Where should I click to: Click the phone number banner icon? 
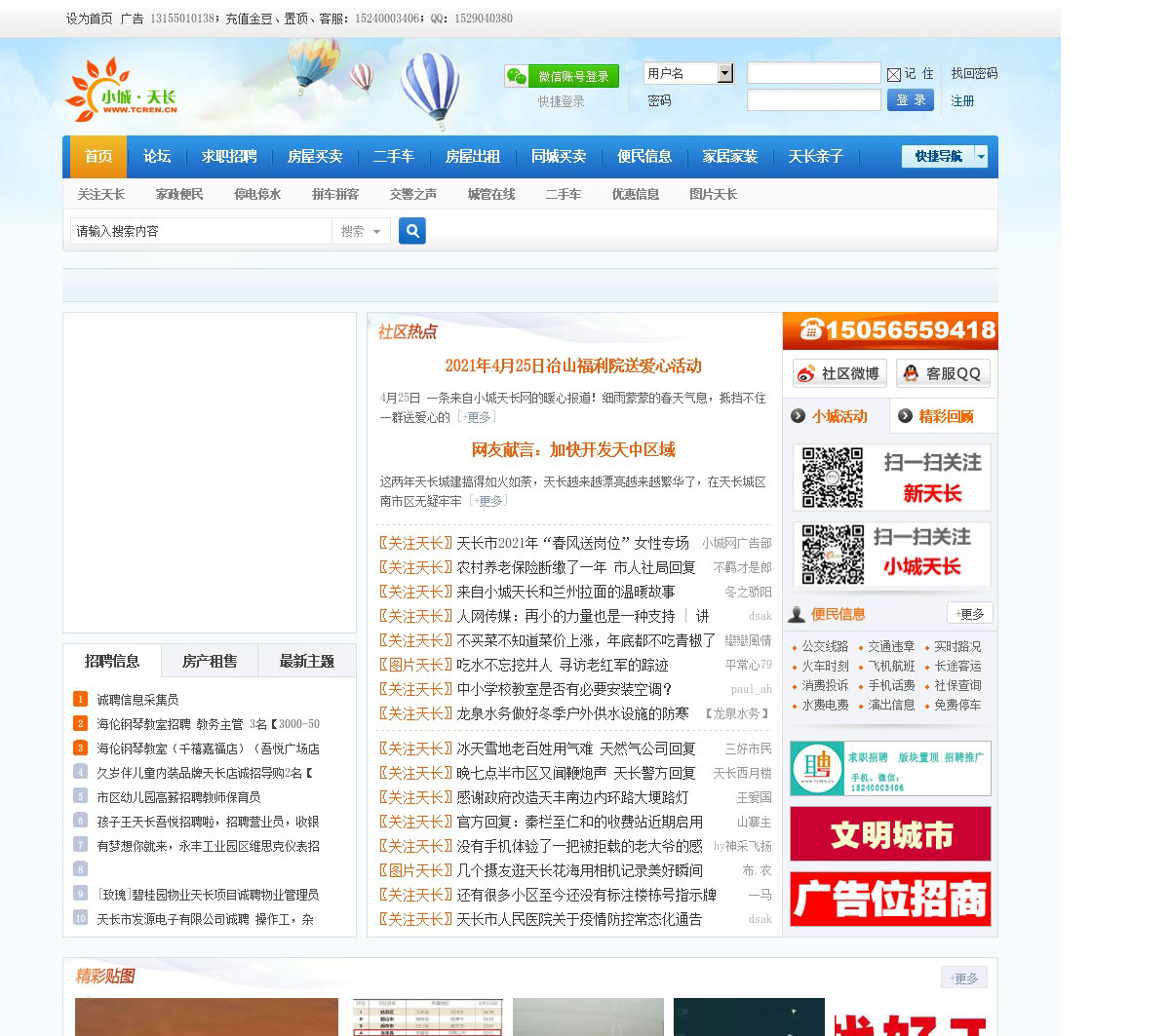[x=811, y=330]
